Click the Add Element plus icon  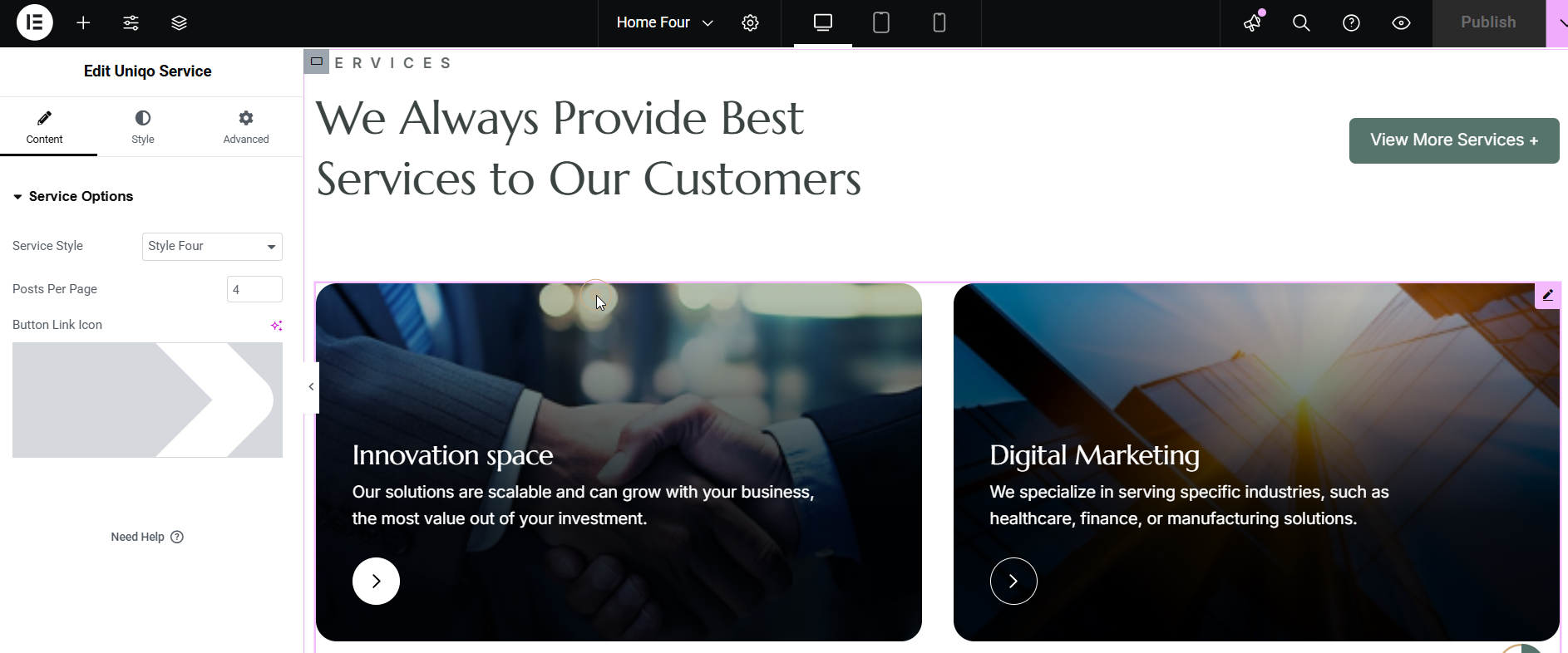(83, 23)
